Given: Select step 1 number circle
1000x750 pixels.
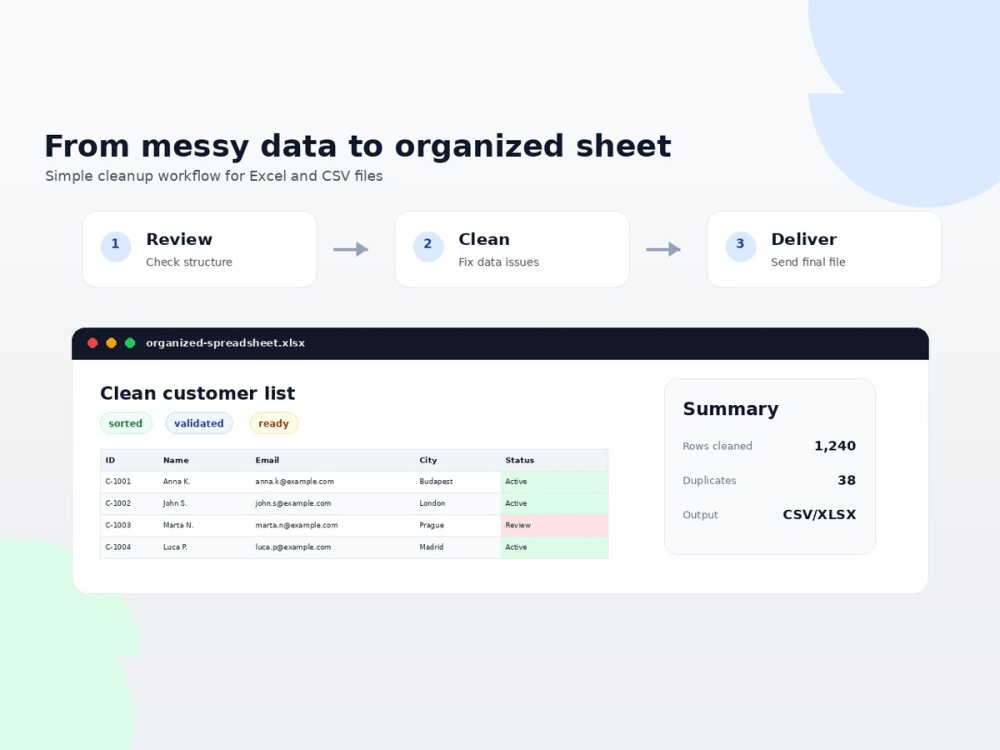Looking at the screenshot, I should [x=115, y=247].
